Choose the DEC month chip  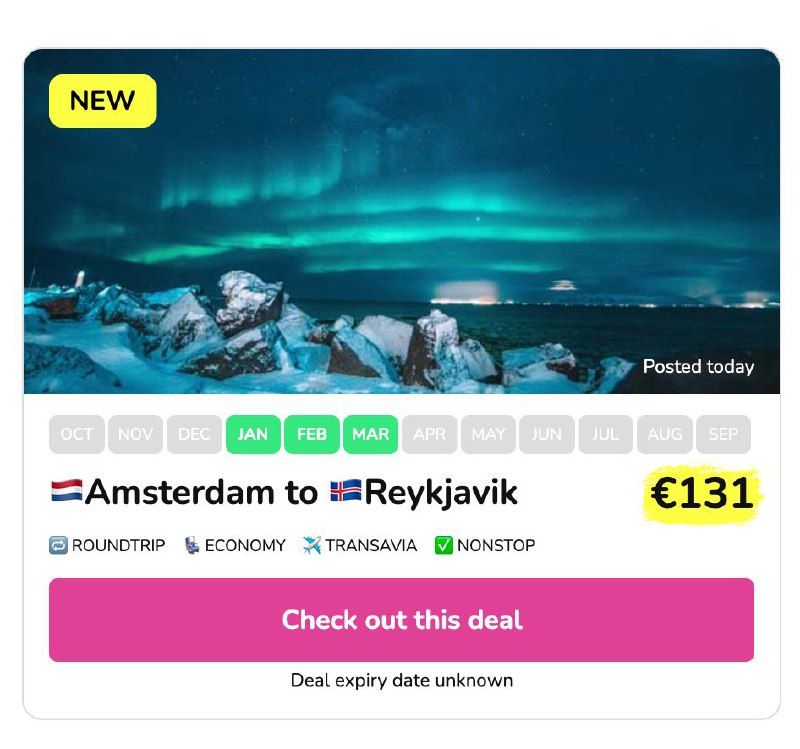pyautogui.click(x=194, y=434)
